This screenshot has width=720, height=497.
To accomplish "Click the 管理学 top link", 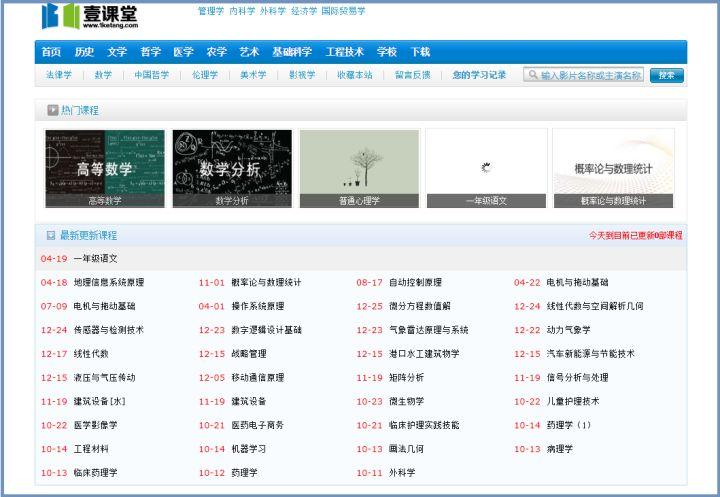I will point(211,11).
